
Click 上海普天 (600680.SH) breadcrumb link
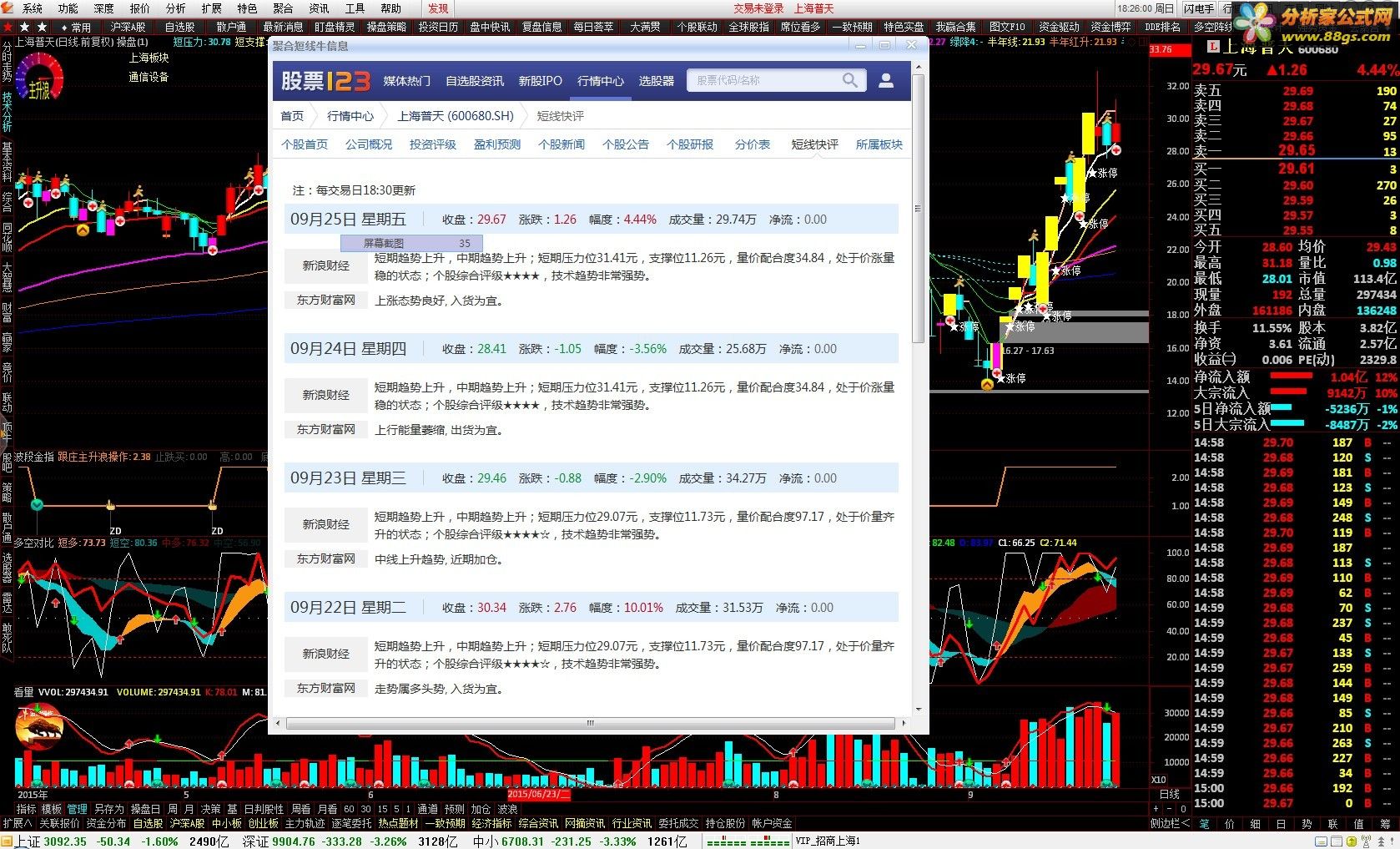(x=456, y=116)
